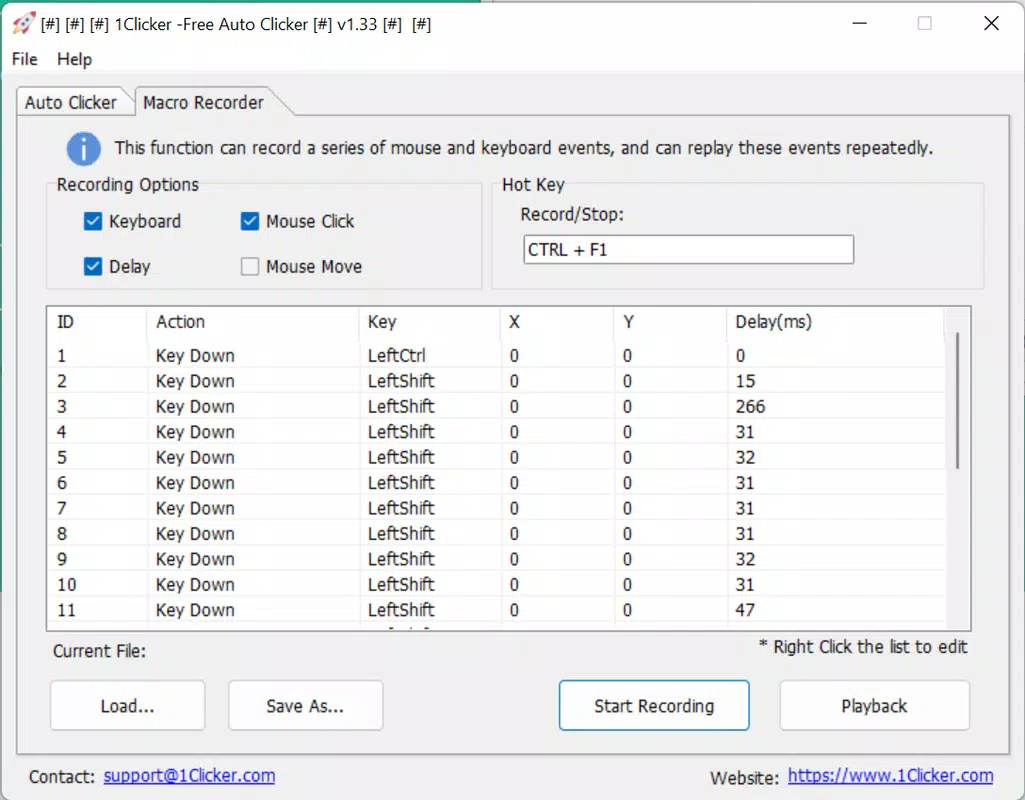Toggle the Keyboard recording checkbox

click(x=93, y=221)
